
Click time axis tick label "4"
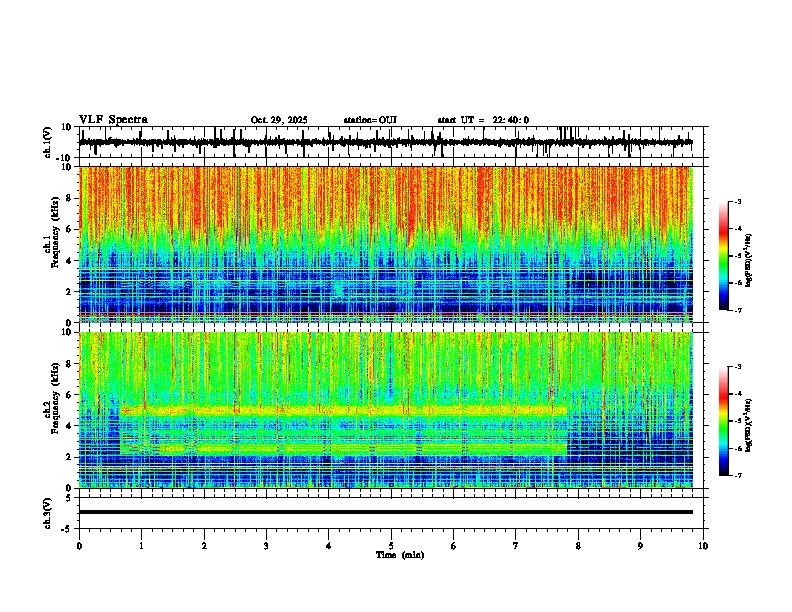[328, 546]
